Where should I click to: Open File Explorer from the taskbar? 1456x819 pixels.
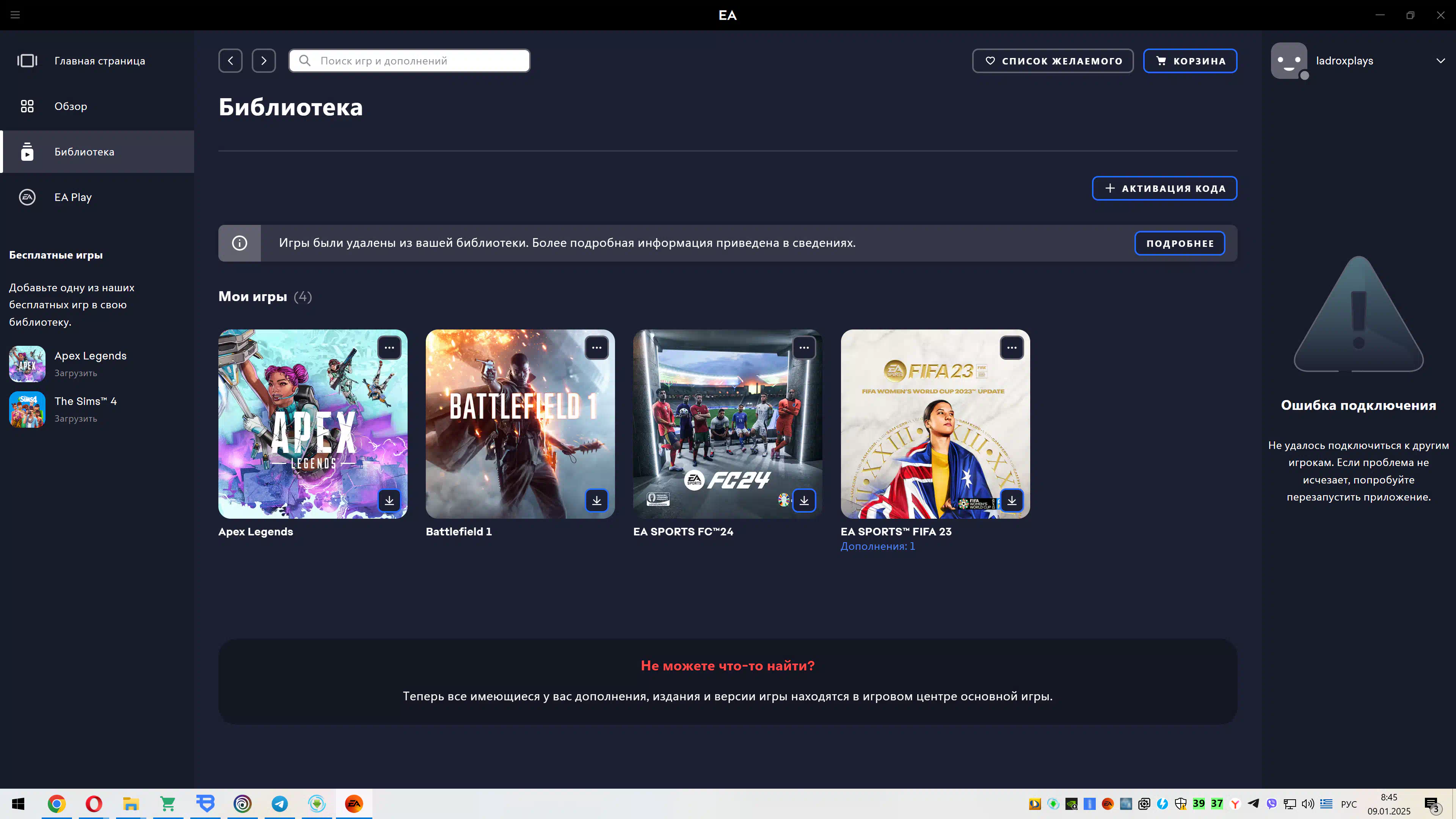click(x=131, y=804)
